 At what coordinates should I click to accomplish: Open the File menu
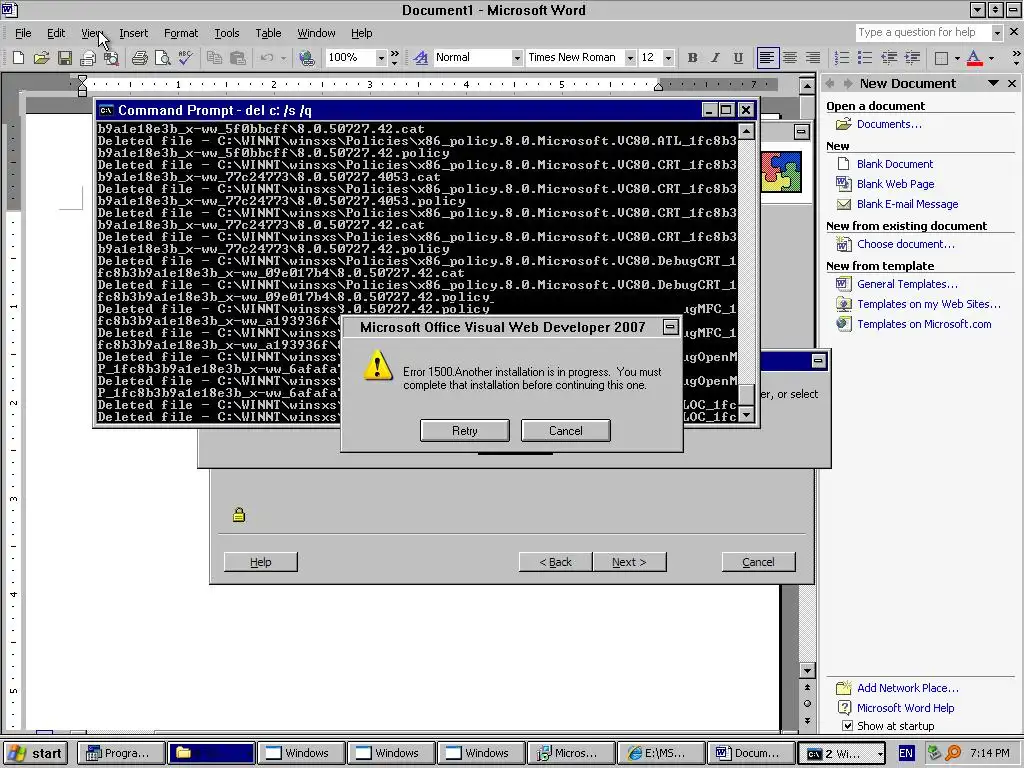click(x=23, y=33)
